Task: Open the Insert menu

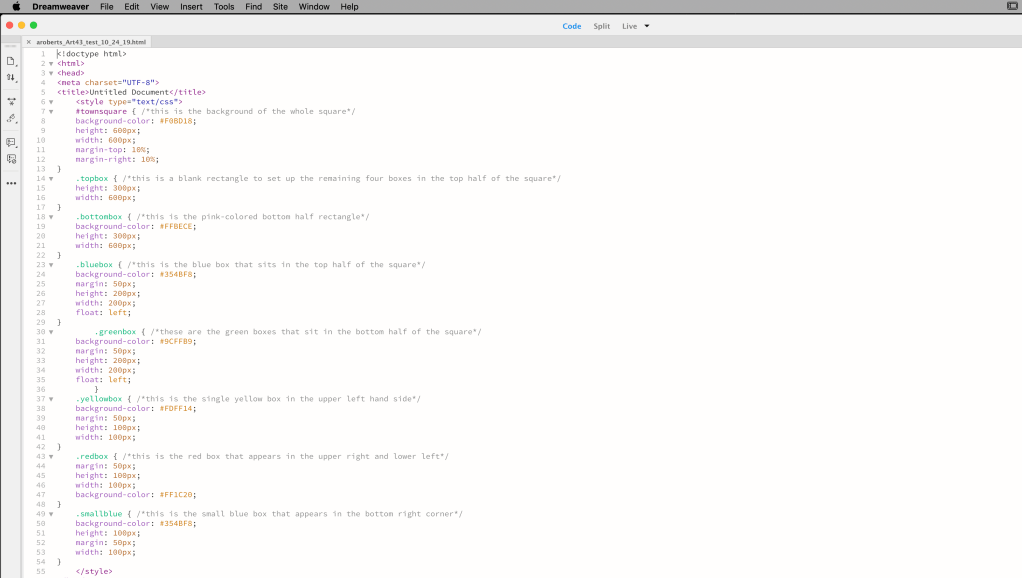Action: point(191,7)
